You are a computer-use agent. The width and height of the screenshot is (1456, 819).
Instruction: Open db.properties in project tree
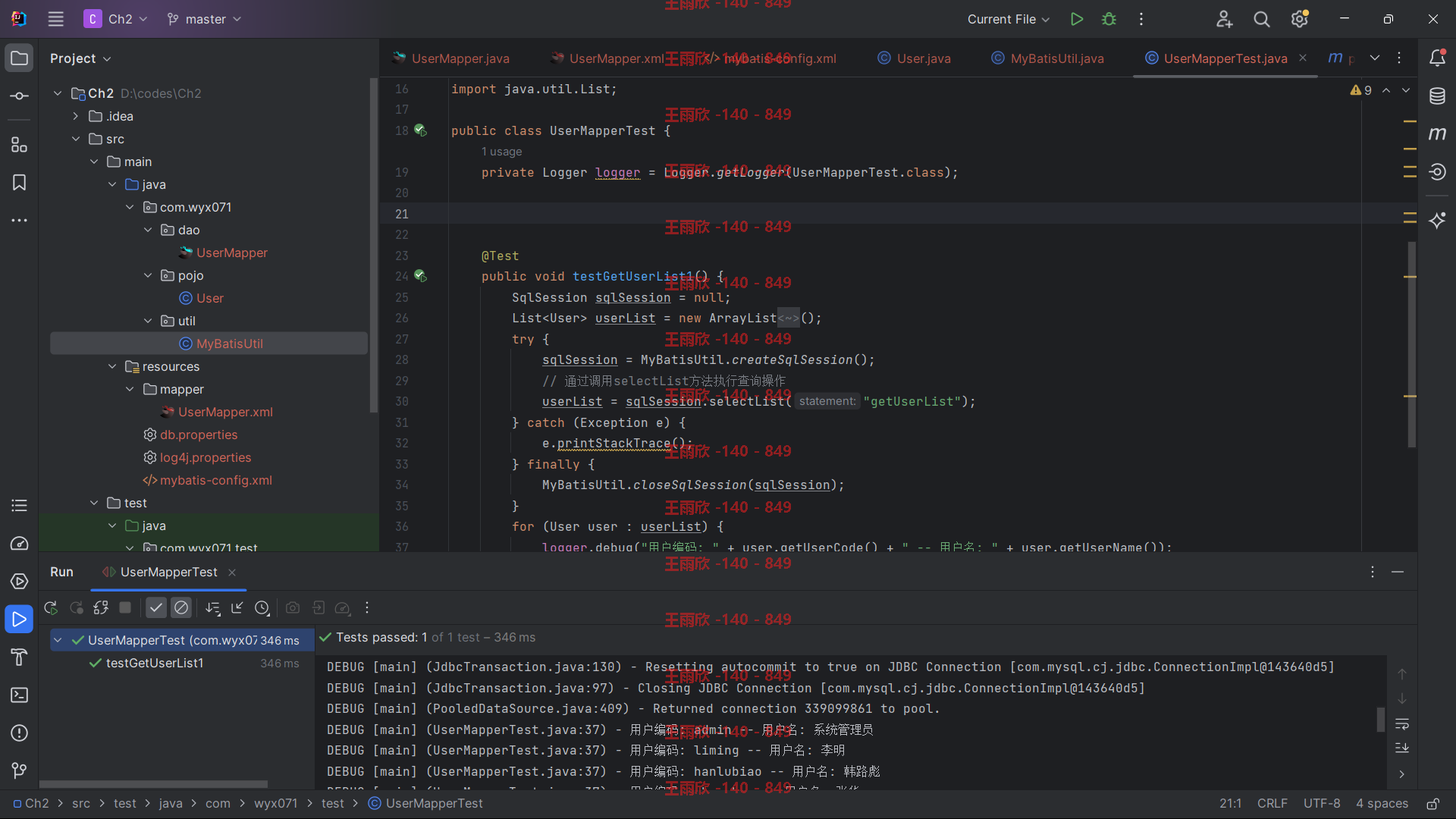(199, 435)
